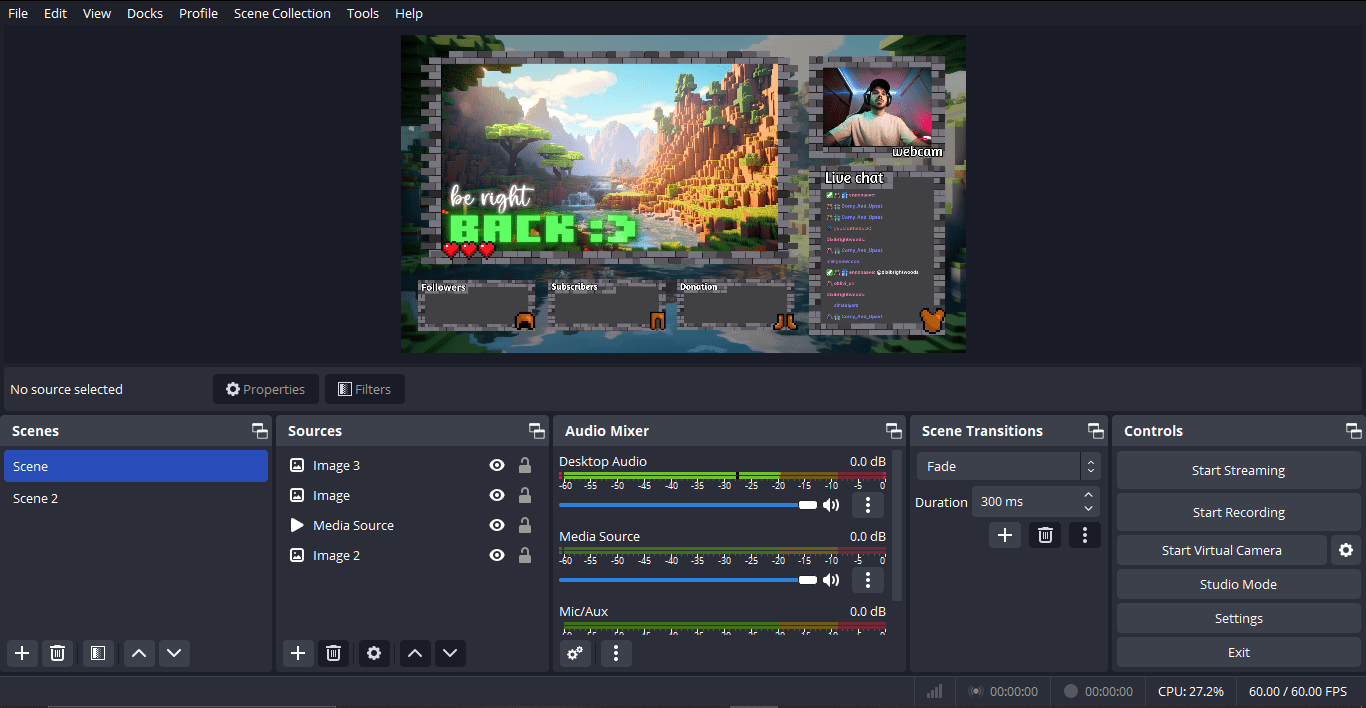
Task: Undock the Sources panel
Action: point(537,431)
